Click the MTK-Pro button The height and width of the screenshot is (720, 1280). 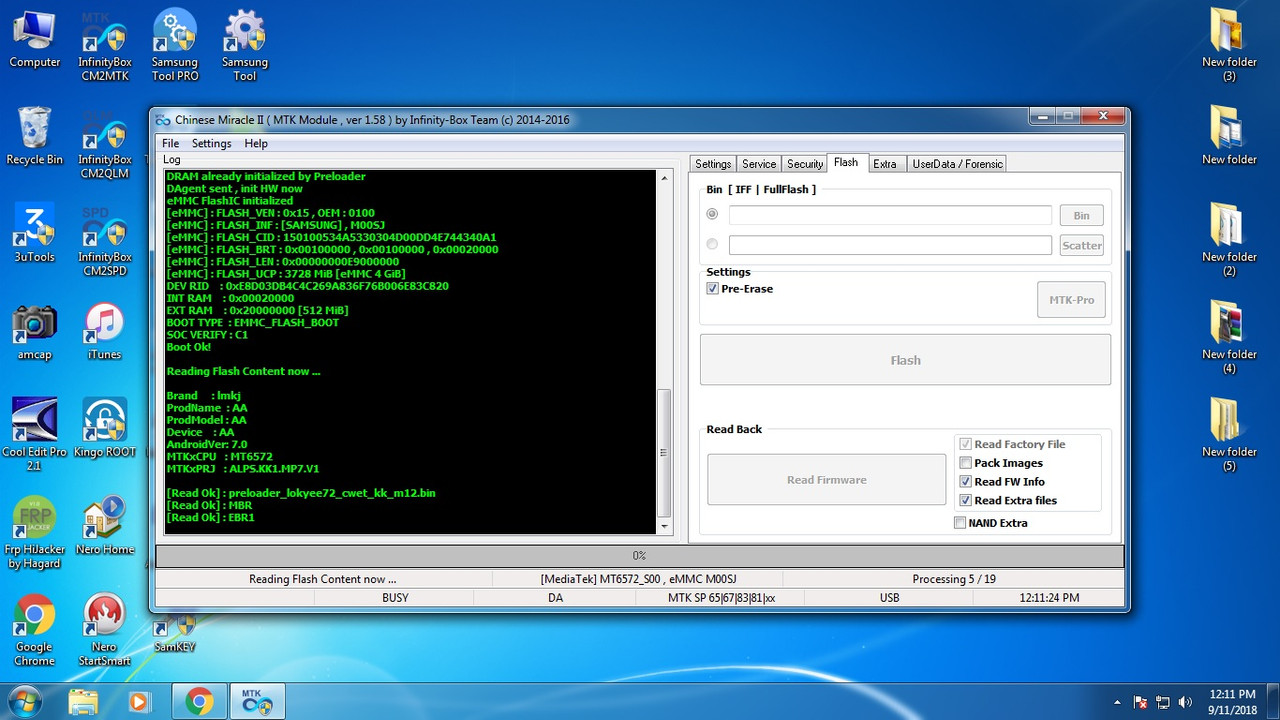1071,300
